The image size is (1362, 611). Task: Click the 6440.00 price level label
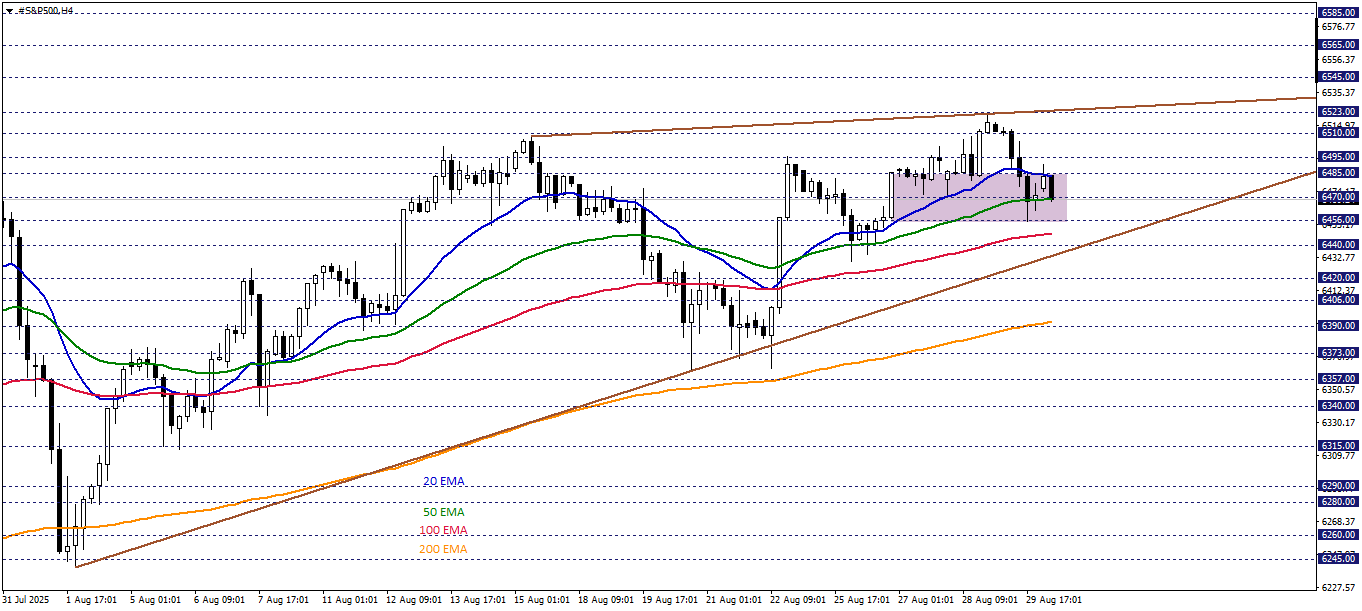pyautogui.click(x=1338, y=244)
